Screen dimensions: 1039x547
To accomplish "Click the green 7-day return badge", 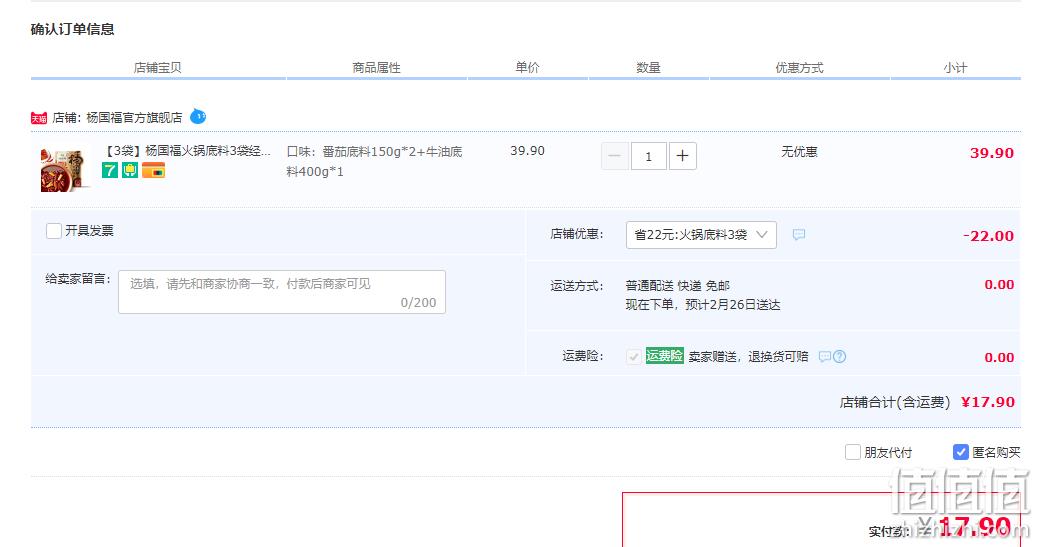I will 109,170.
